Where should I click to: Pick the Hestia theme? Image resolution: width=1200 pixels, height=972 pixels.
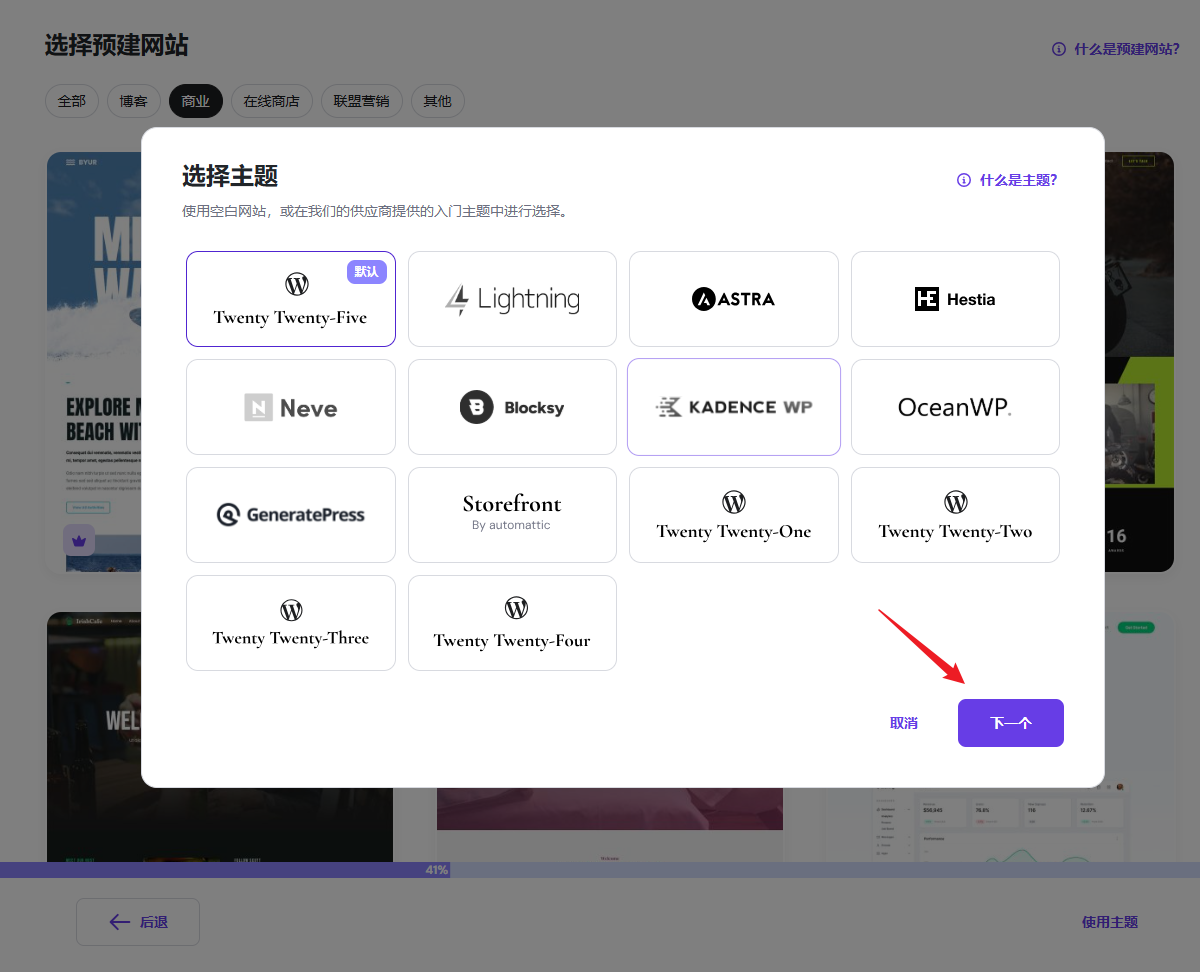(955, 299)
